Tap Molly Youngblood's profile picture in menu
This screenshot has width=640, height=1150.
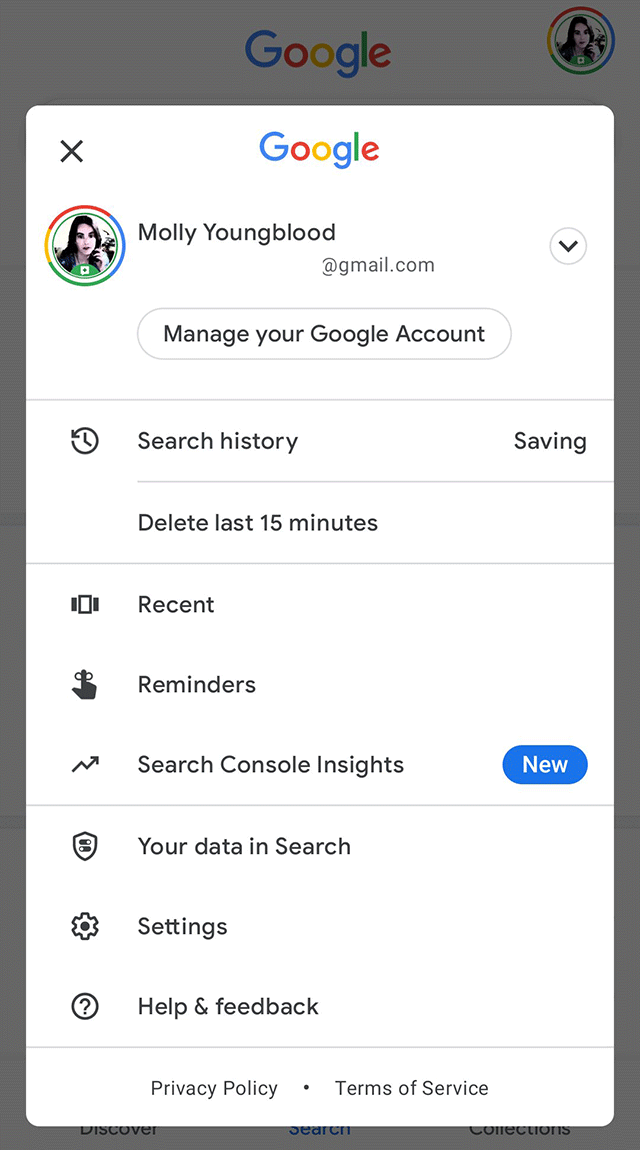(x=85, y=246)
